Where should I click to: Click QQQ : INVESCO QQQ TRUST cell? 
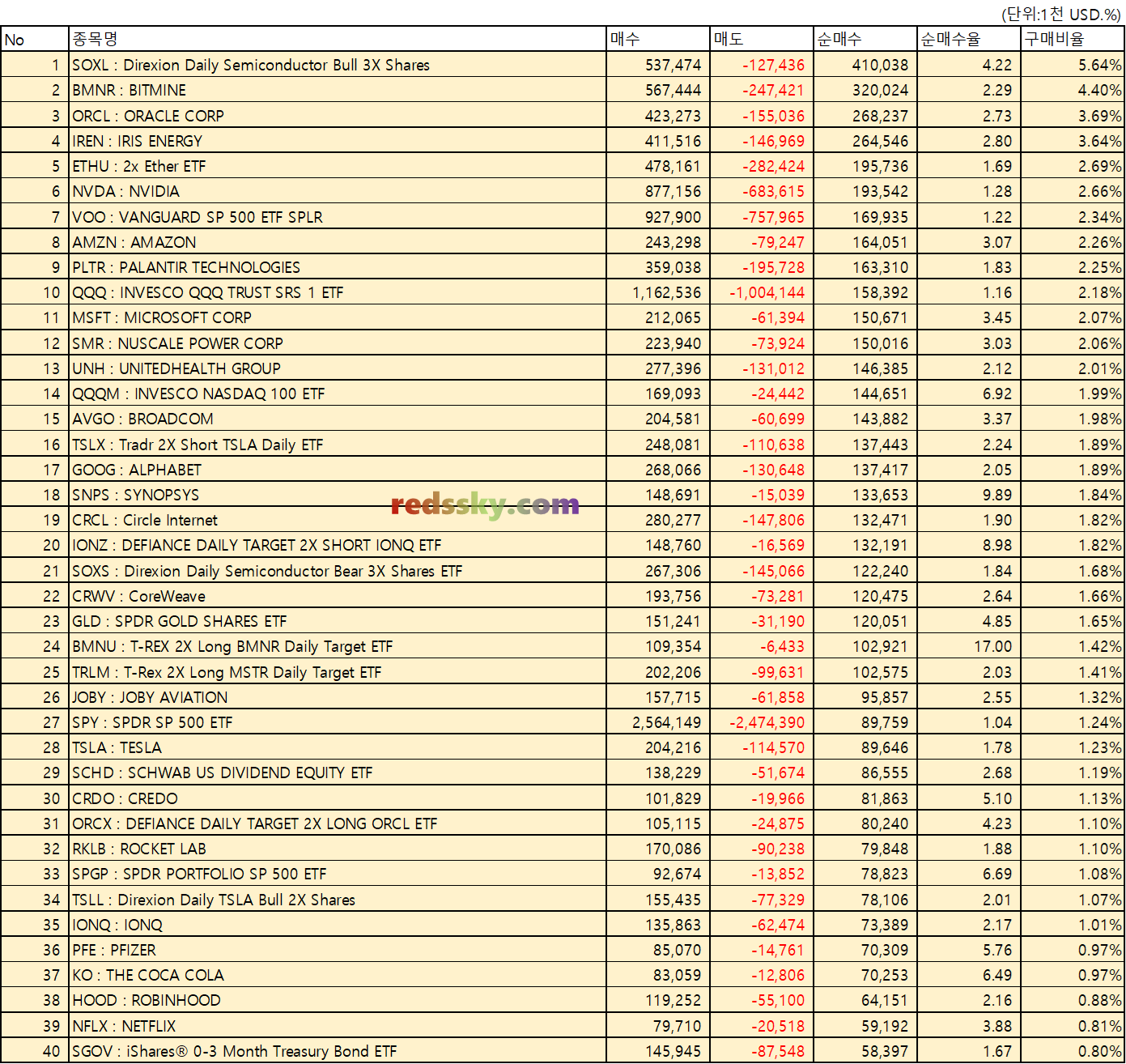click(x=338, y=292)
